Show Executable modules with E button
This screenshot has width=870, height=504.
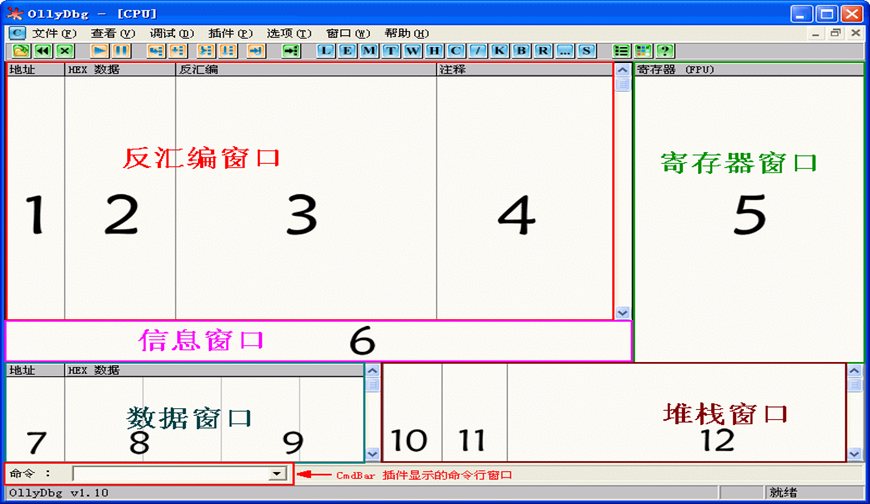coord(347,51)
